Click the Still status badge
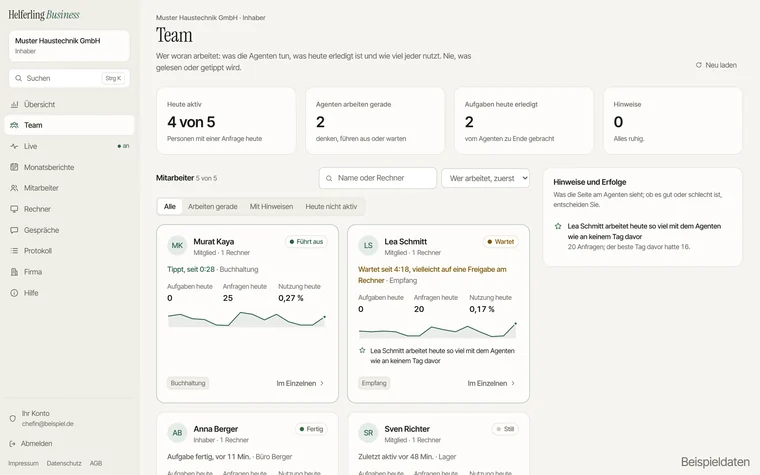Screen dimensions: 760x475 [505, 429]
